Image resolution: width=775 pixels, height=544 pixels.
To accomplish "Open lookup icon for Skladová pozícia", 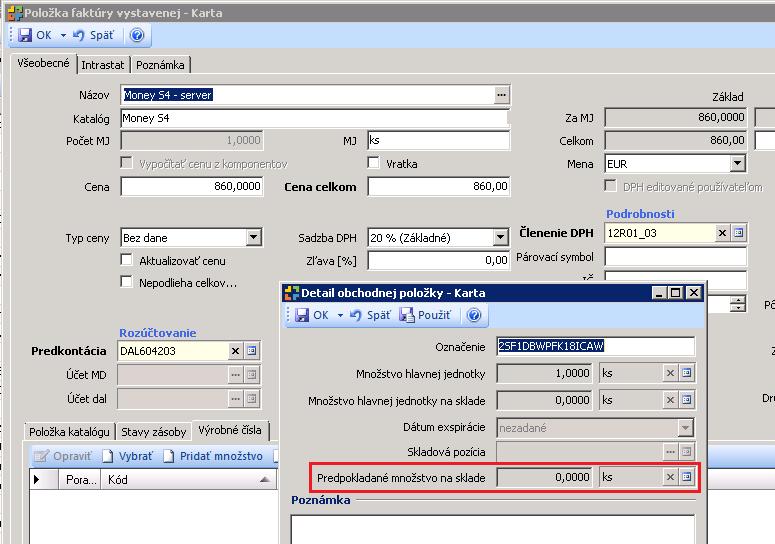I will pos(687,451).
